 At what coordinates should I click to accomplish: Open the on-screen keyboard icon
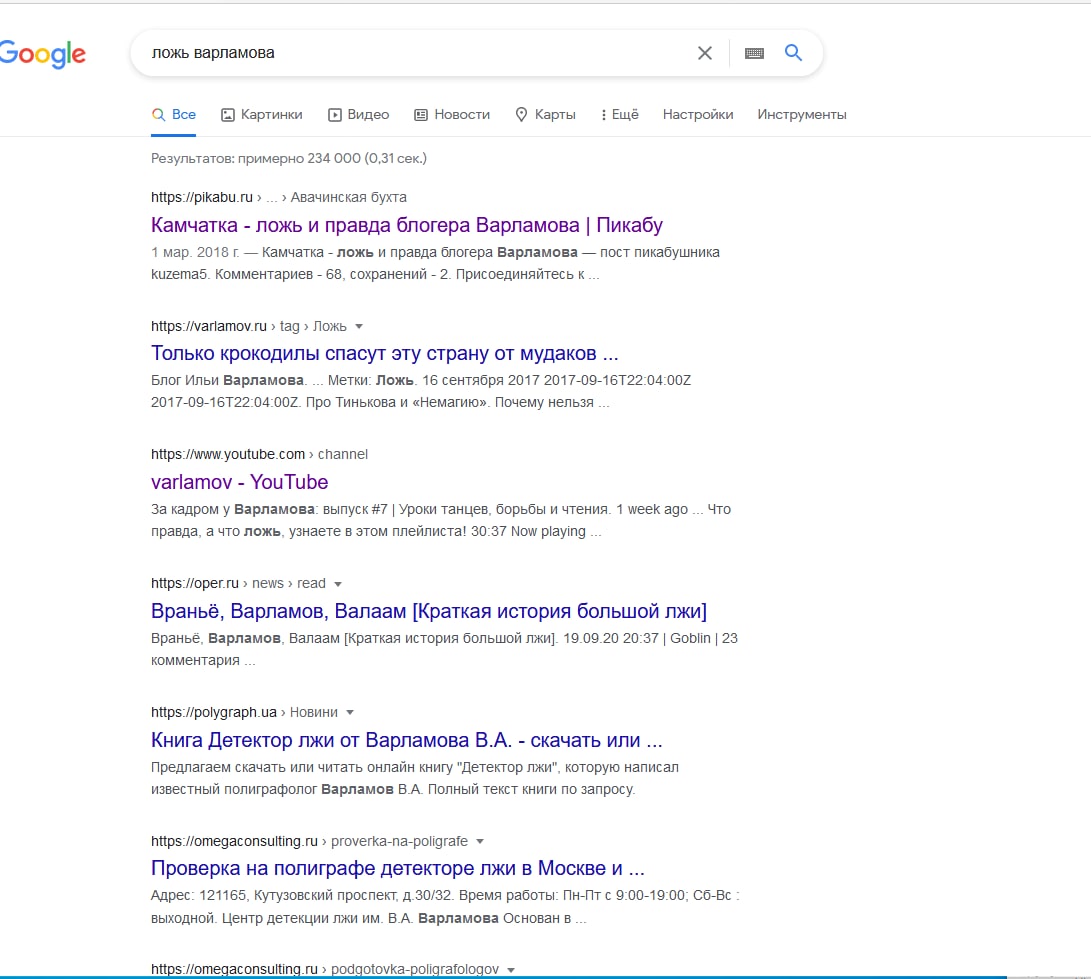tap(754, 53)
